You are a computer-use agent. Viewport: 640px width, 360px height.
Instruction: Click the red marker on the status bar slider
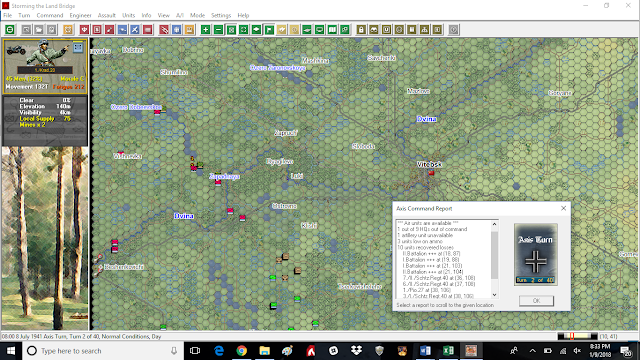572,336
